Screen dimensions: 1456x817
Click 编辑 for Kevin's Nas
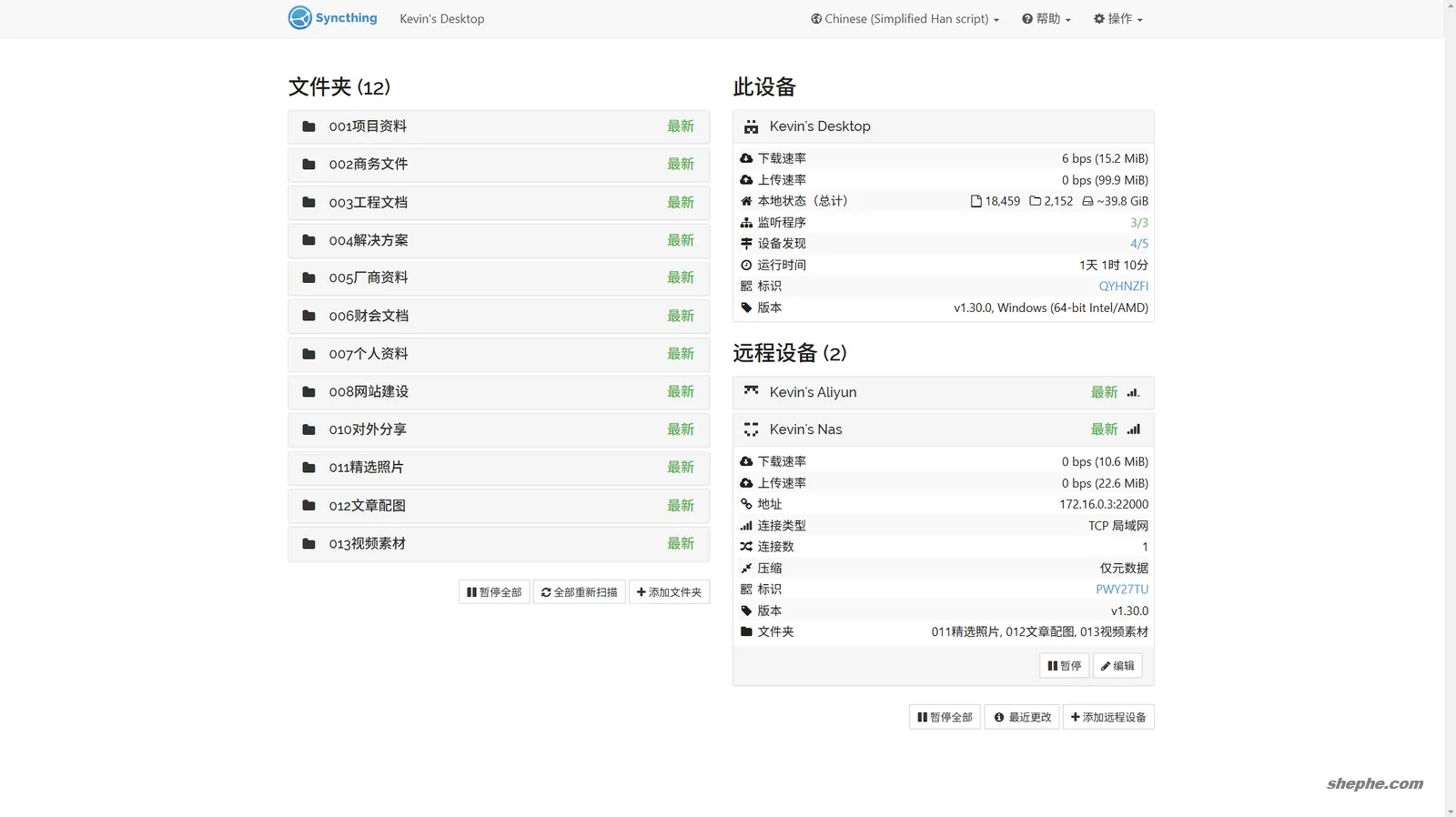click(x=1117, y=666)
